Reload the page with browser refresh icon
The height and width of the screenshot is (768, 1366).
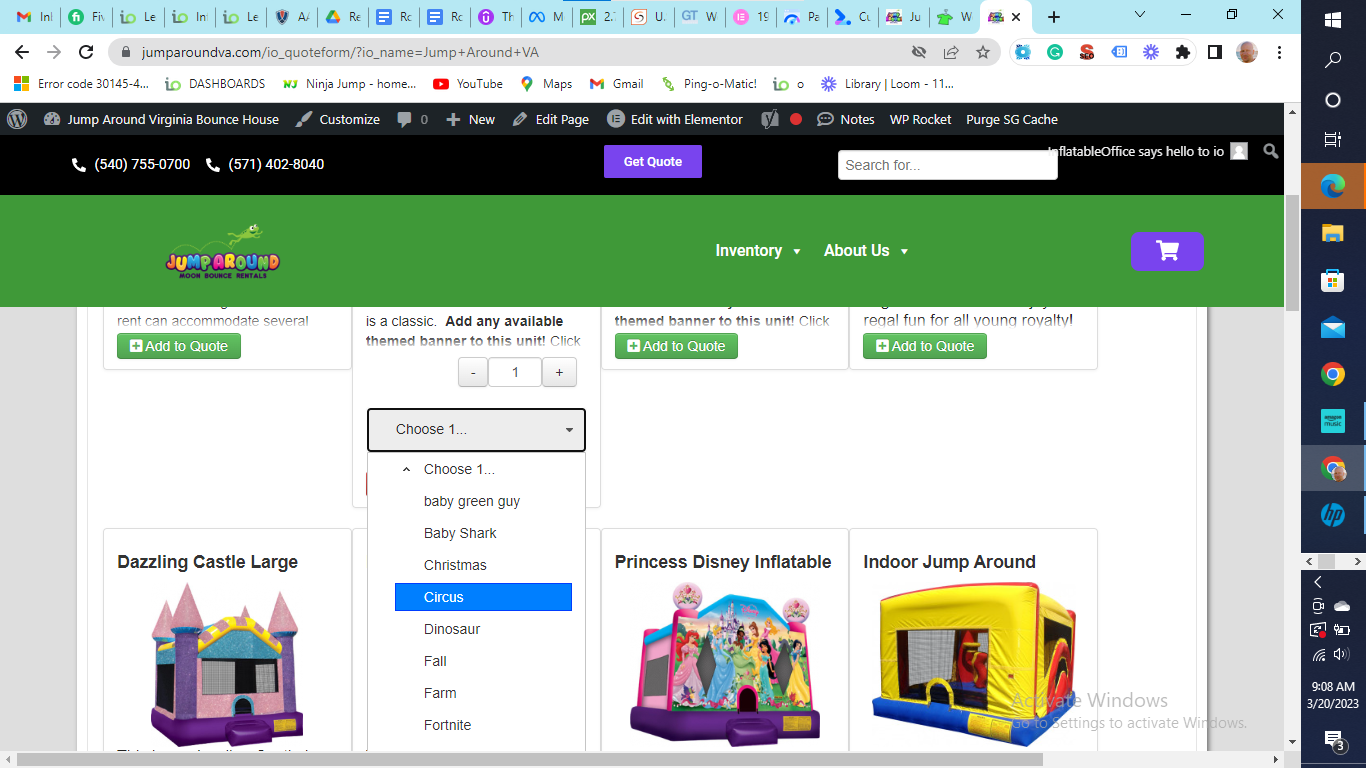point(86,52)
